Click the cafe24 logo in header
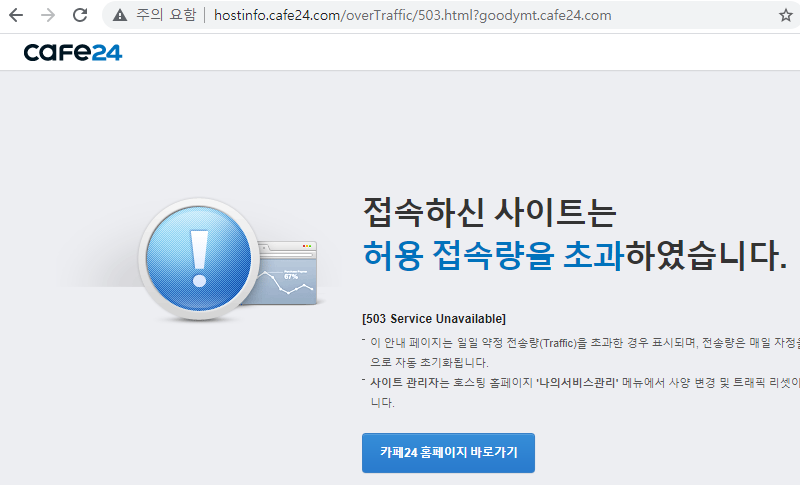The height and width of the screenshot is (485, 800). 73,53
